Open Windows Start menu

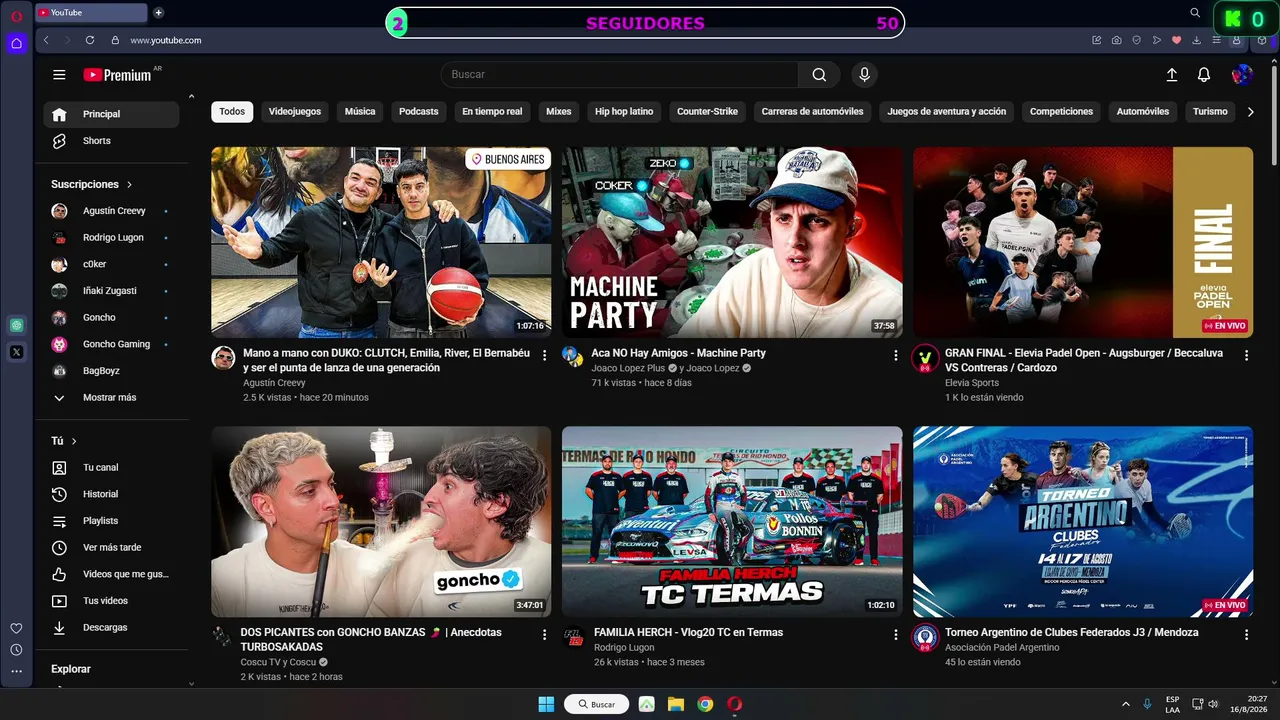[546, 704]
